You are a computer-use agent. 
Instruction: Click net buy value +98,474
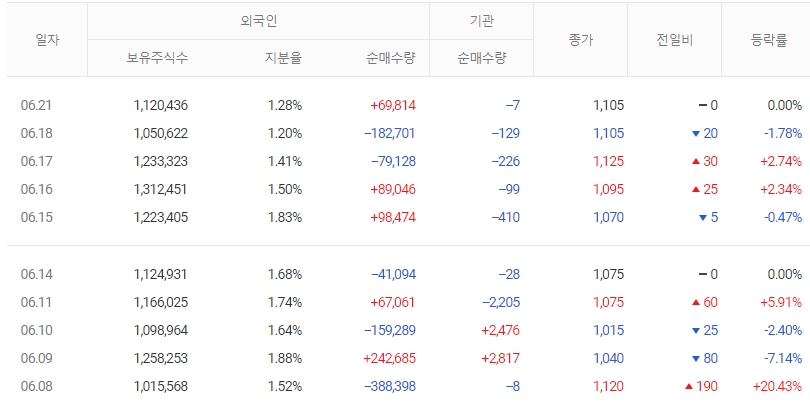tap(393, 218)
